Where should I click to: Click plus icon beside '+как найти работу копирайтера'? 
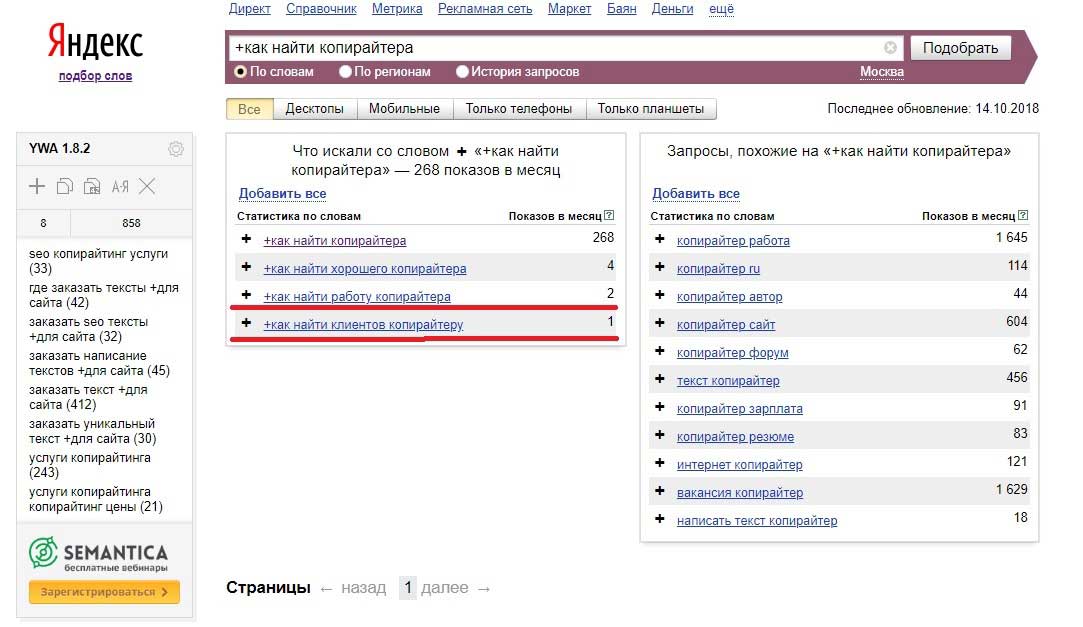coord(246,295)
